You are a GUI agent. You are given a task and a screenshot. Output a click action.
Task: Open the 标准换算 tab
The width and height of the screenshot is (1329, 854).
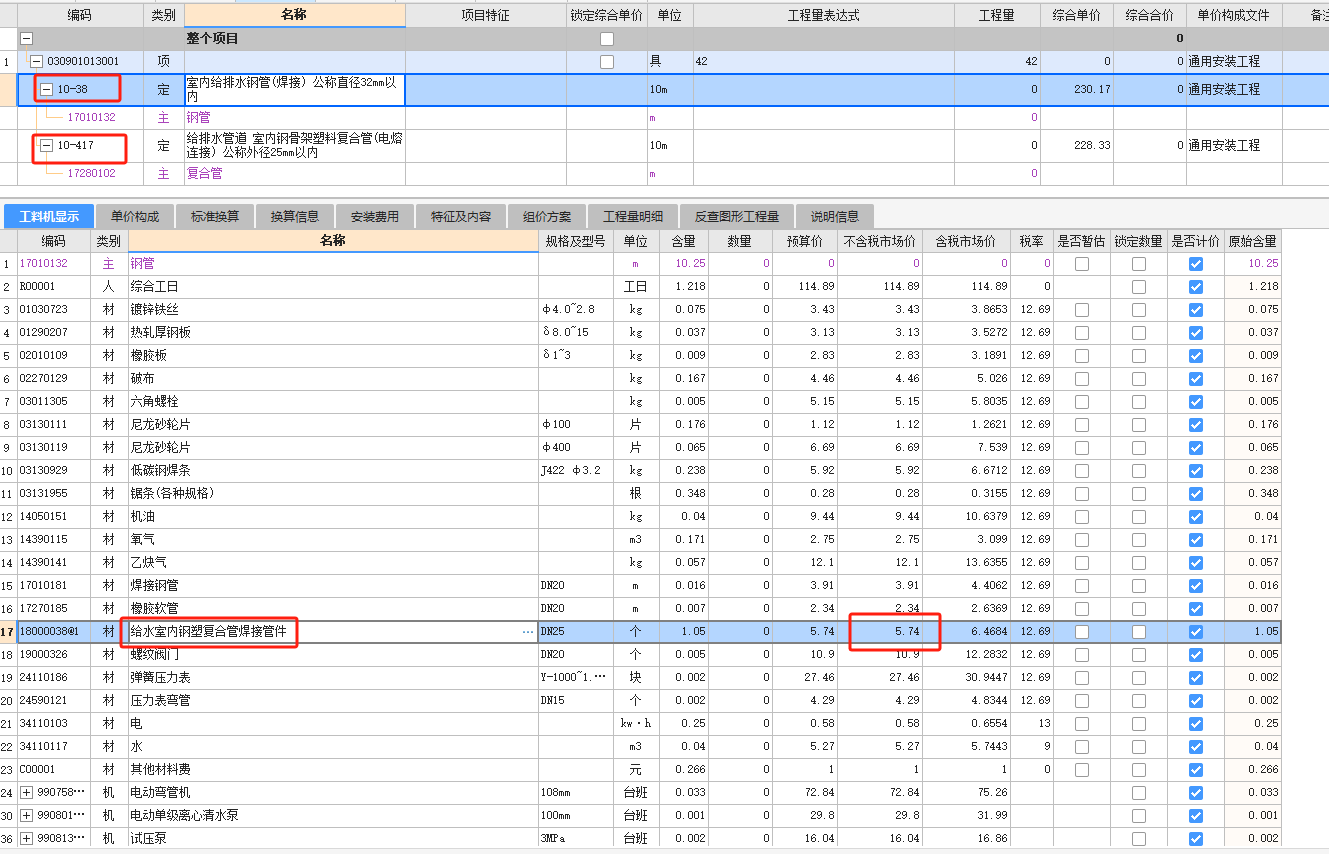pyautogui.click(x=215, y=216)
